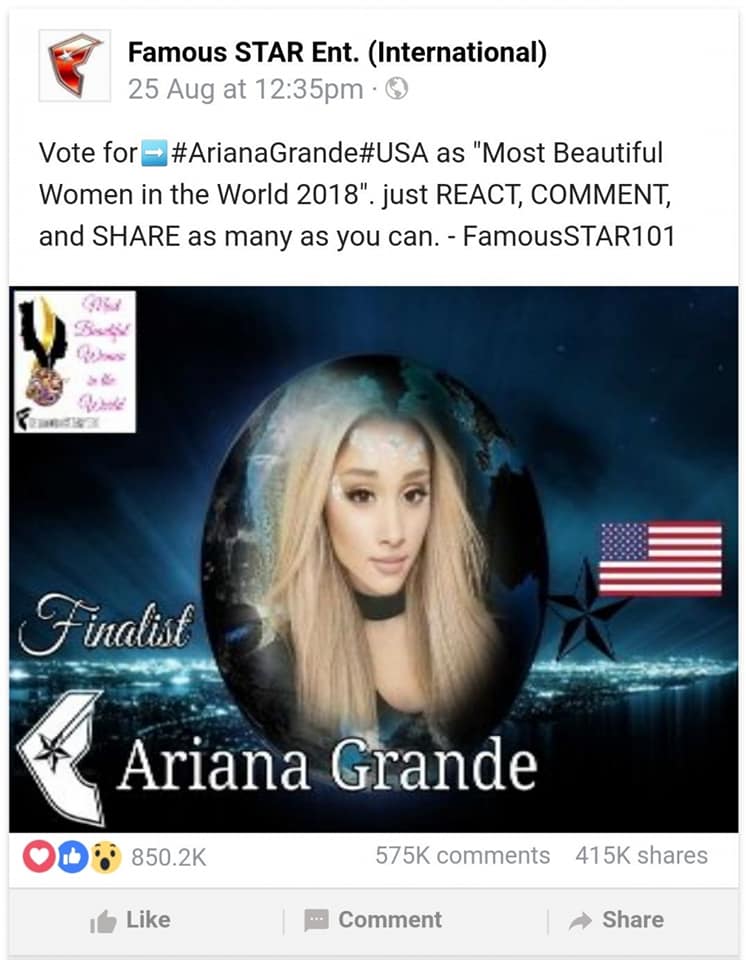Click the heart love reaction icon
The height and width of the screenshot is (960, 746).
coord(39,856)
